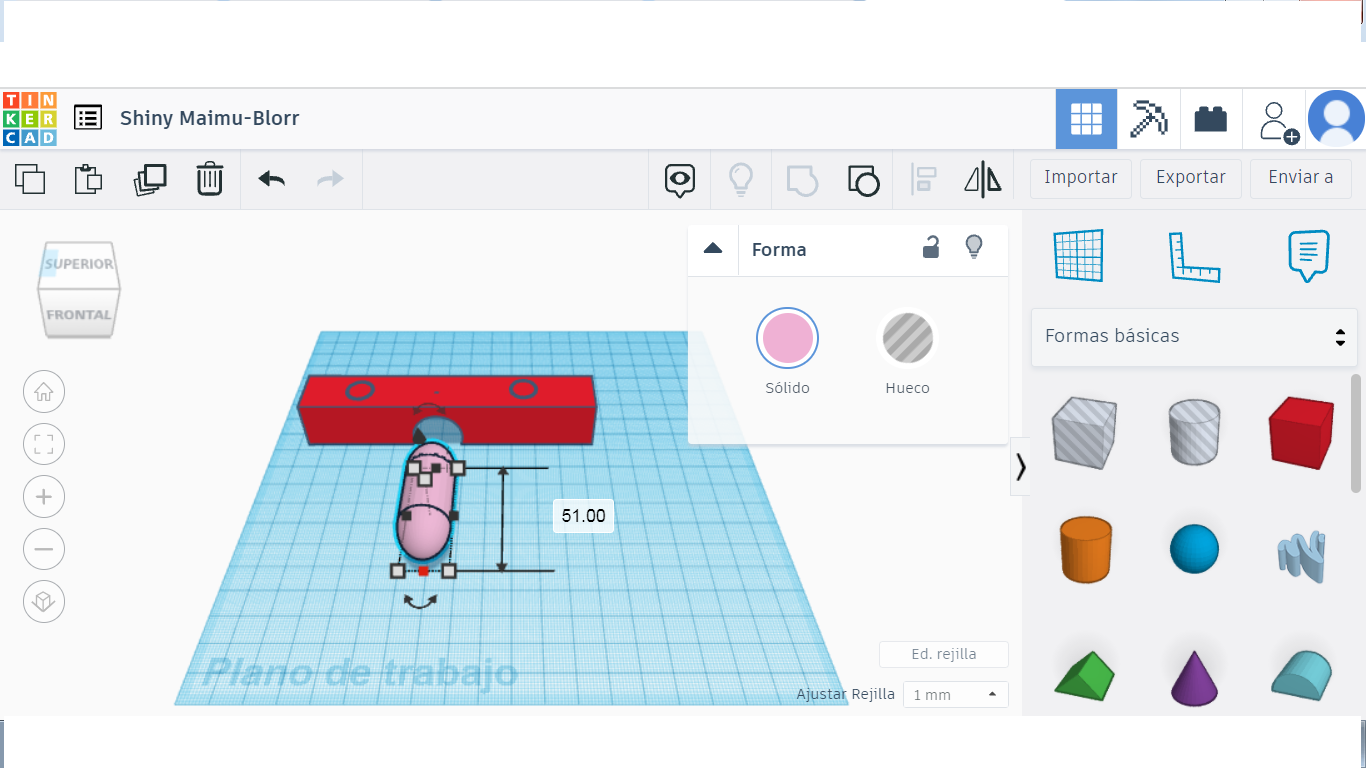Click the Duplicate and repeat icon
Image resolution: width=1366 pixels, height=768 pixels.
click(150, 179)
